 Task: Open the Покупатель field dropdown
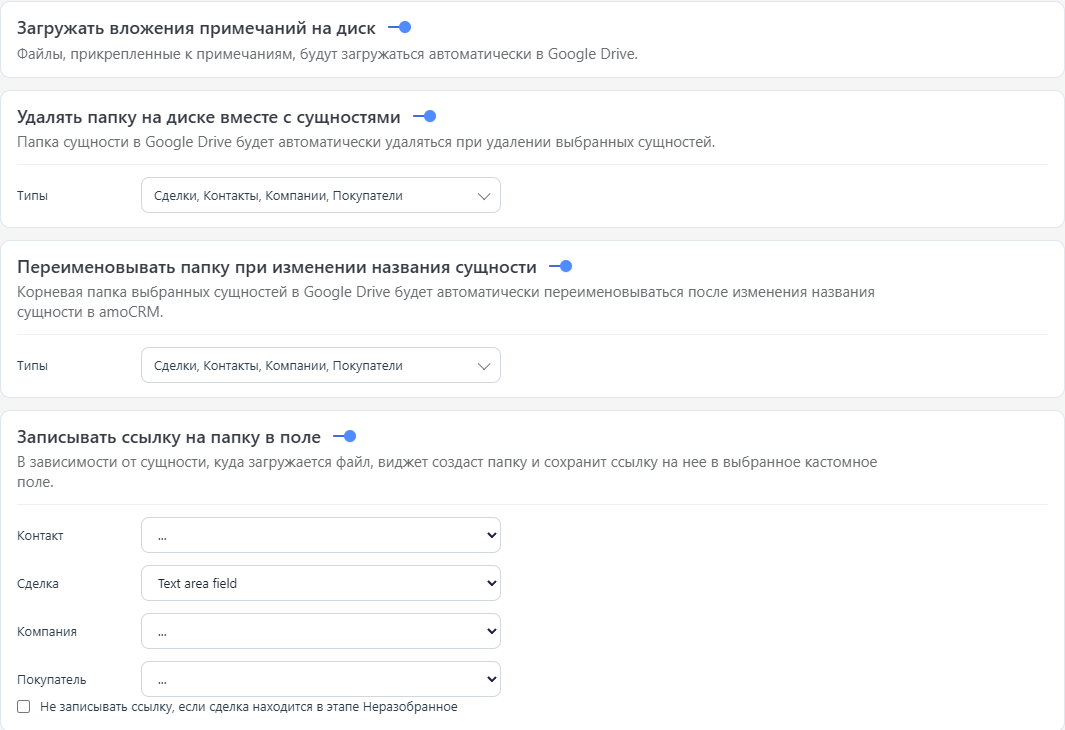[x=320, y=678]
